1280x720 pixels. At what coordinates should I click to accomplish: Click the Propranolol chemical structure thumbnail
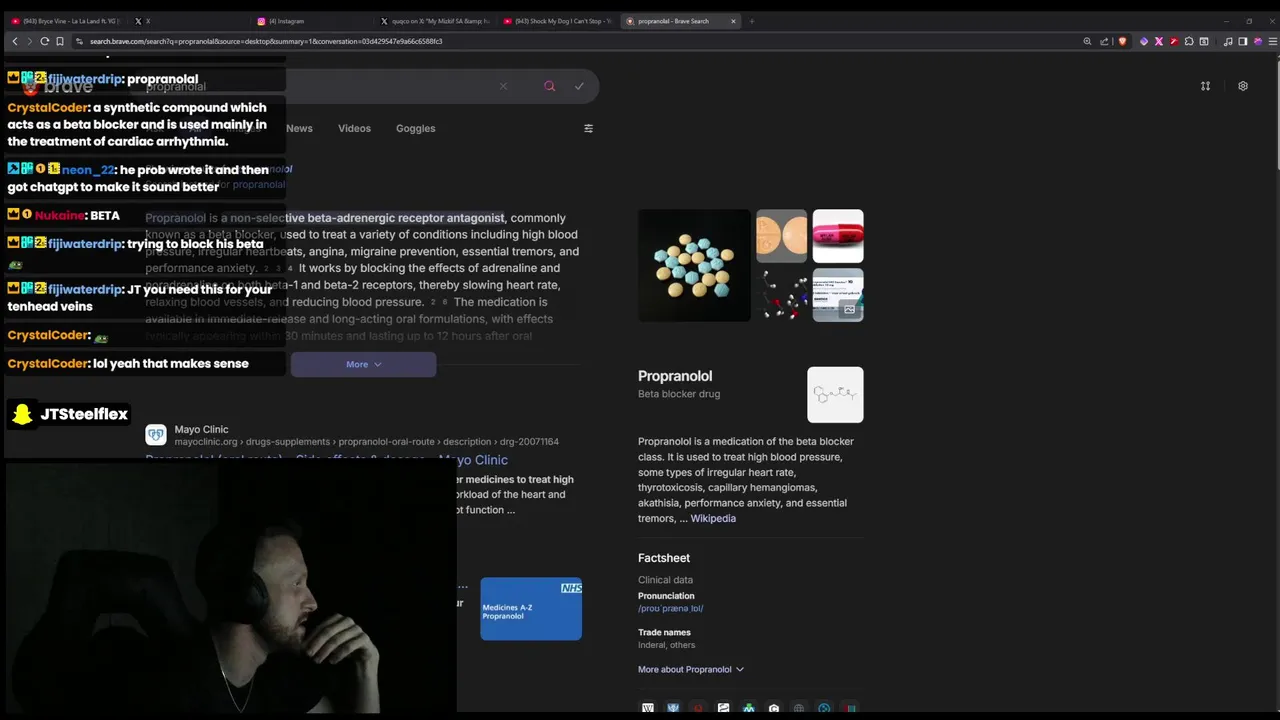(835, 394)
